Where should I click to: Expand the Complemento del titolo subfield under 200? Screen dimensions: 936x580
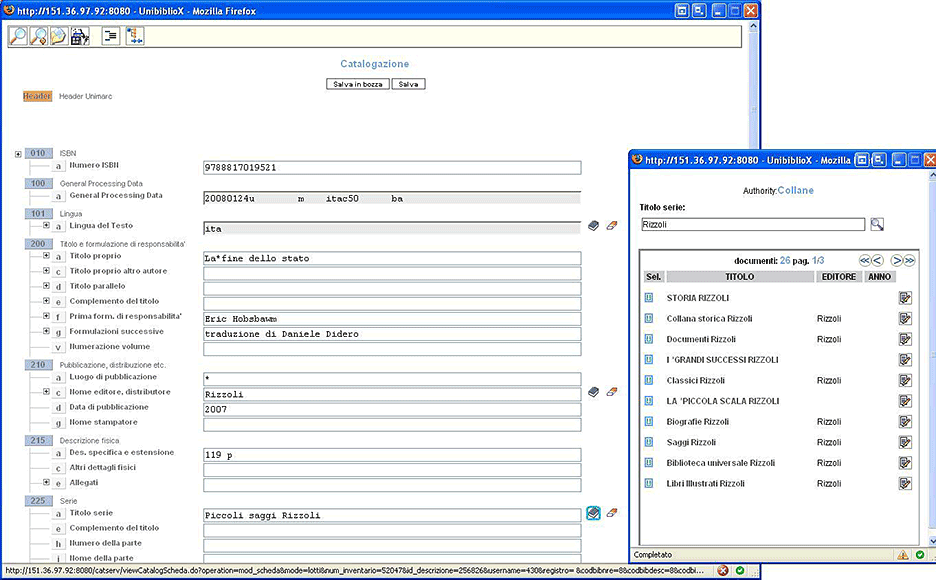(x=46, y=301)
